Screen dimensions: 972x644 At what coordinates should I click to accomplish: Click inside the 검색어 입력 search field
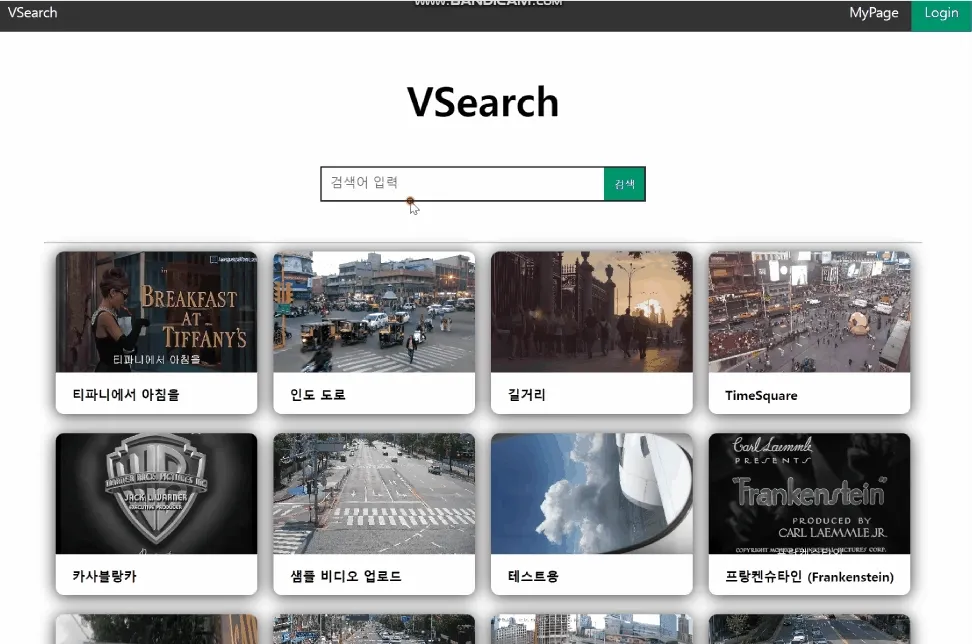(x=462, y=183)
